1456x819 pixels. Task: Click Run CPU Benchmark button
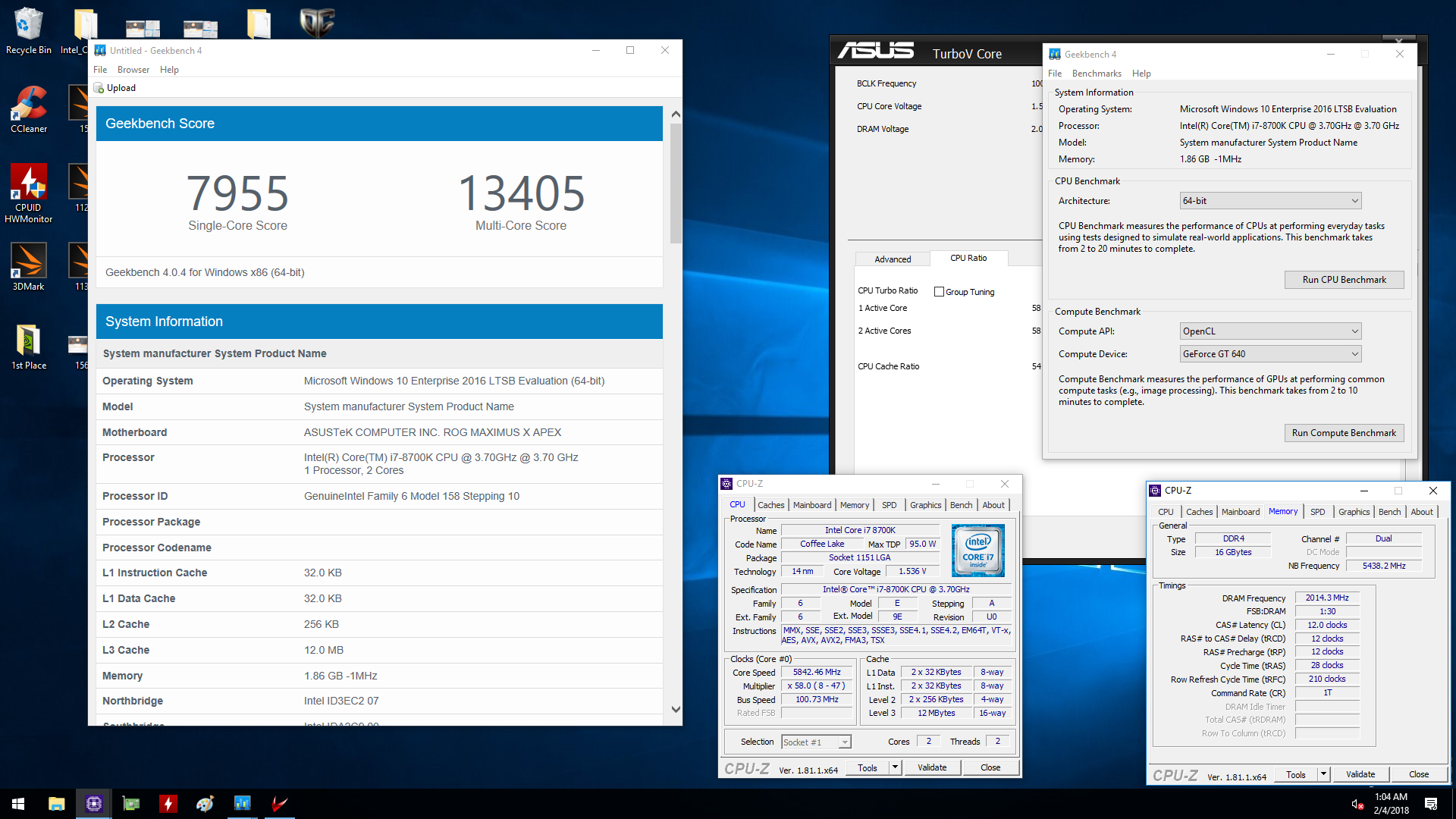1344,280
